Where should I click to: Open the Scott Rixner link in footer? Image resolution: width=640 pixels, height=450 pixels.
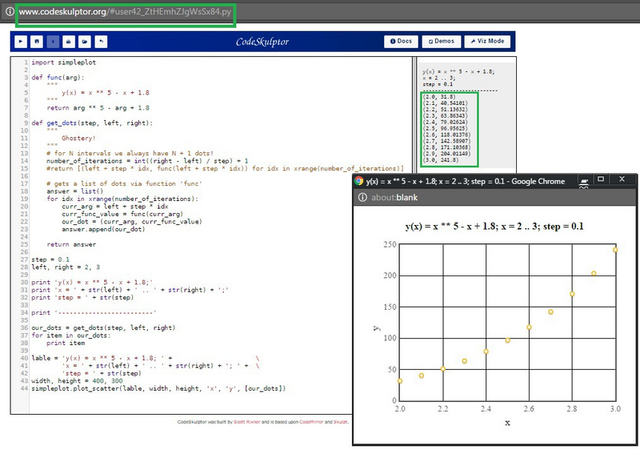click(x=247, y=422)
